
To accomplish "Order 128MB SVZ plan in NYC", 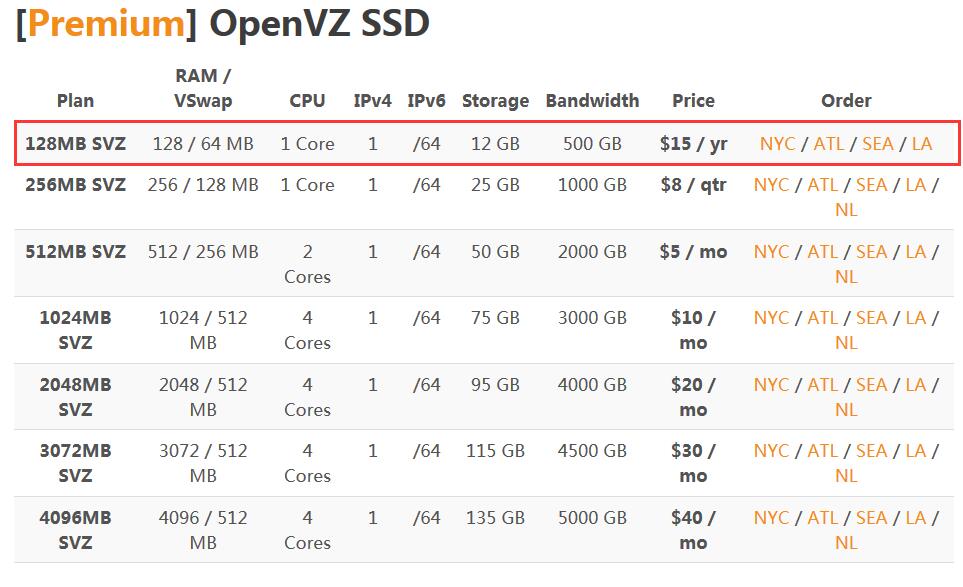I will click(x=778, y=144).
